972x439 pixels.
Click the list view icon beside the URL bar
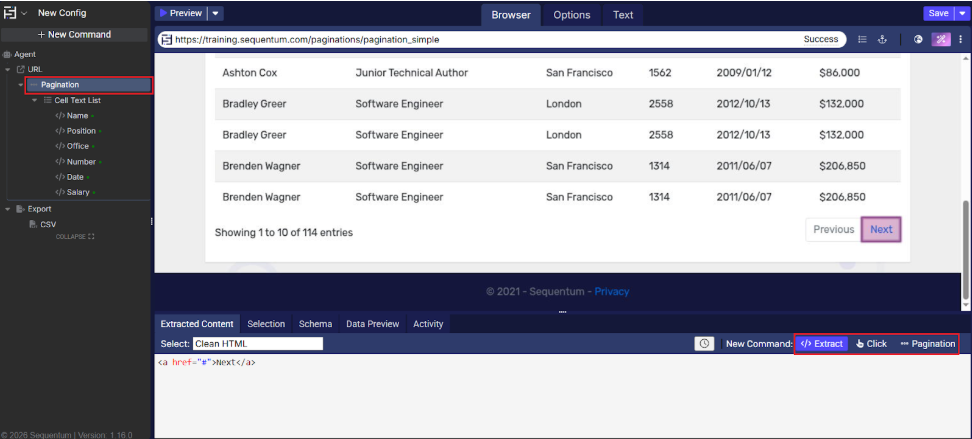pyautogui.click(x=862, y=40)
